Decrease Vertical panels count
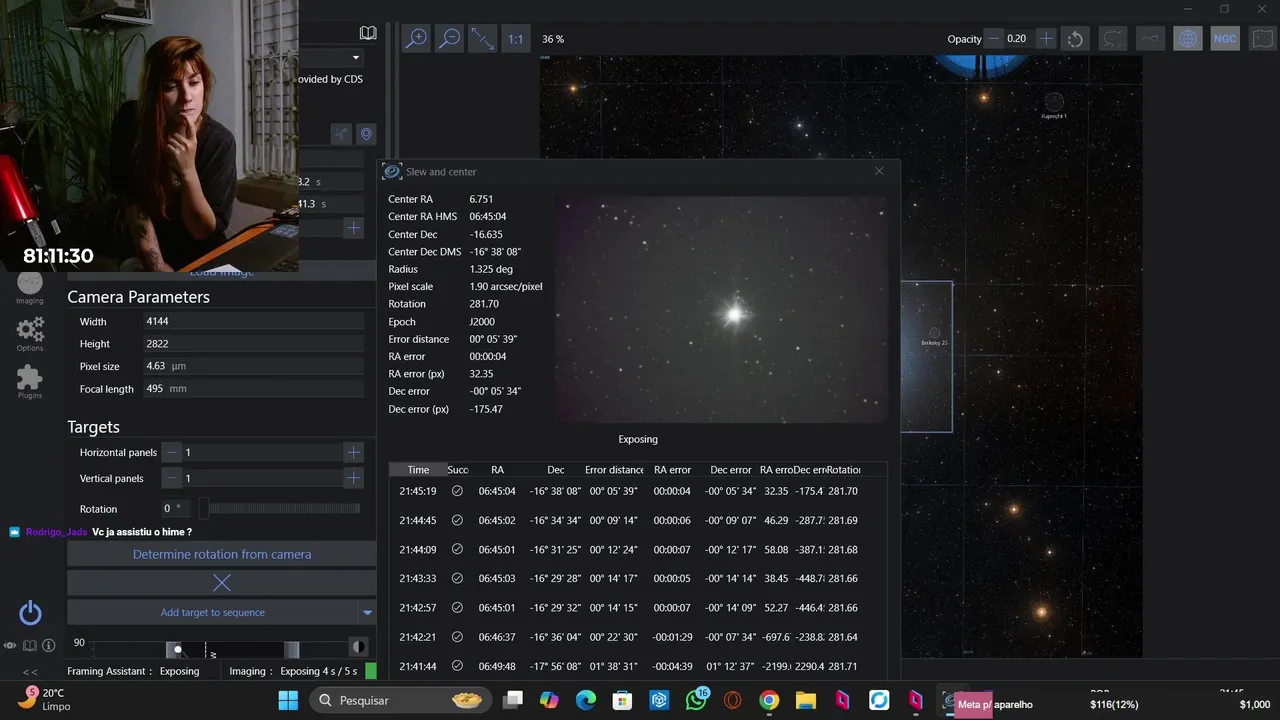1280x720 pixels. 172,478
